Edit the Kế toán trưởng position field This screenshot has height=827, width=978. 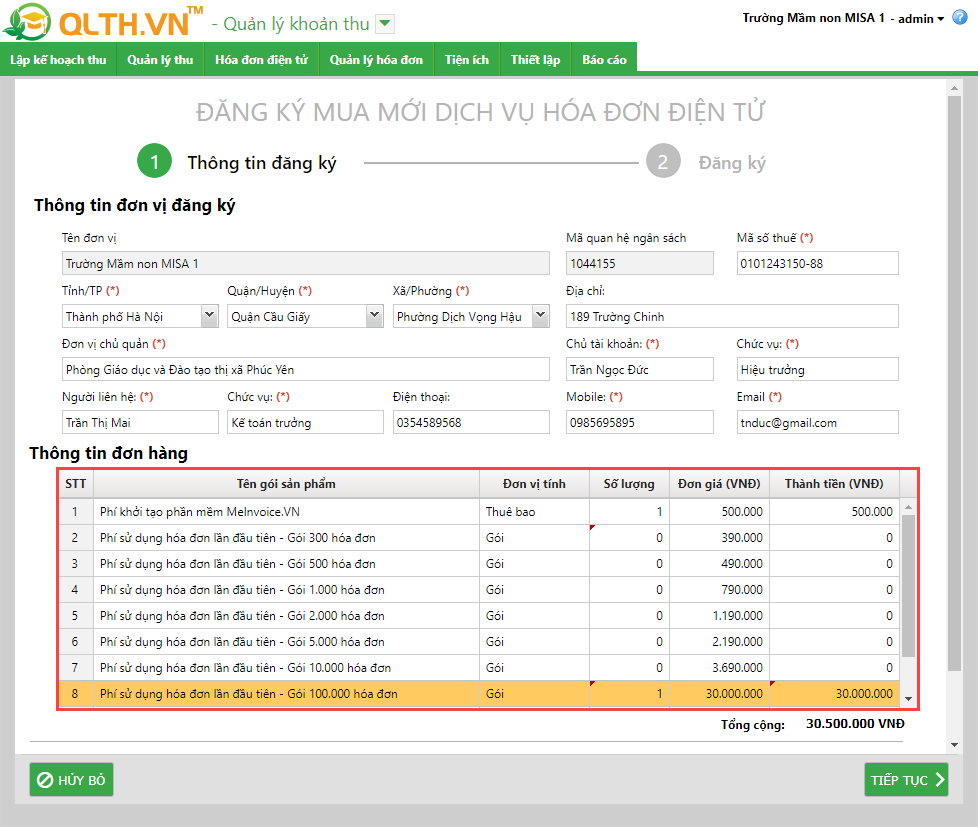(x=305, y=422)
